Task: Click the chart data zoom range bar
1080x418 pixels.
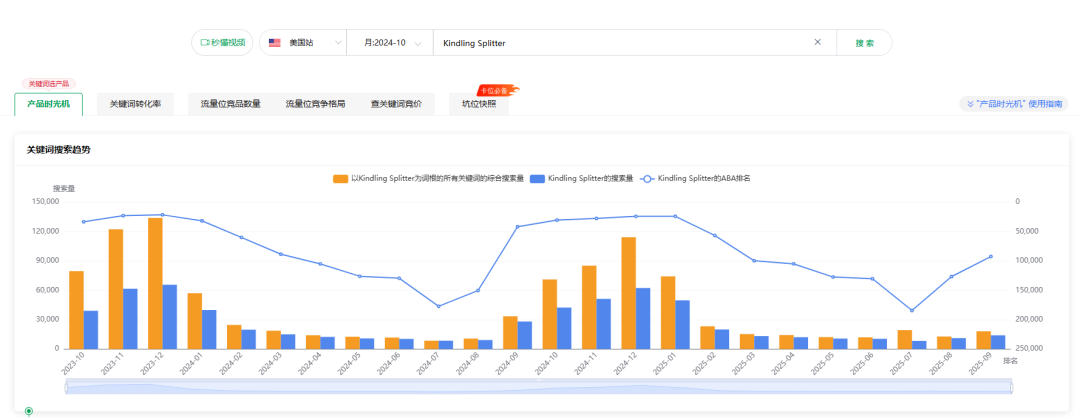Action: 539,388
